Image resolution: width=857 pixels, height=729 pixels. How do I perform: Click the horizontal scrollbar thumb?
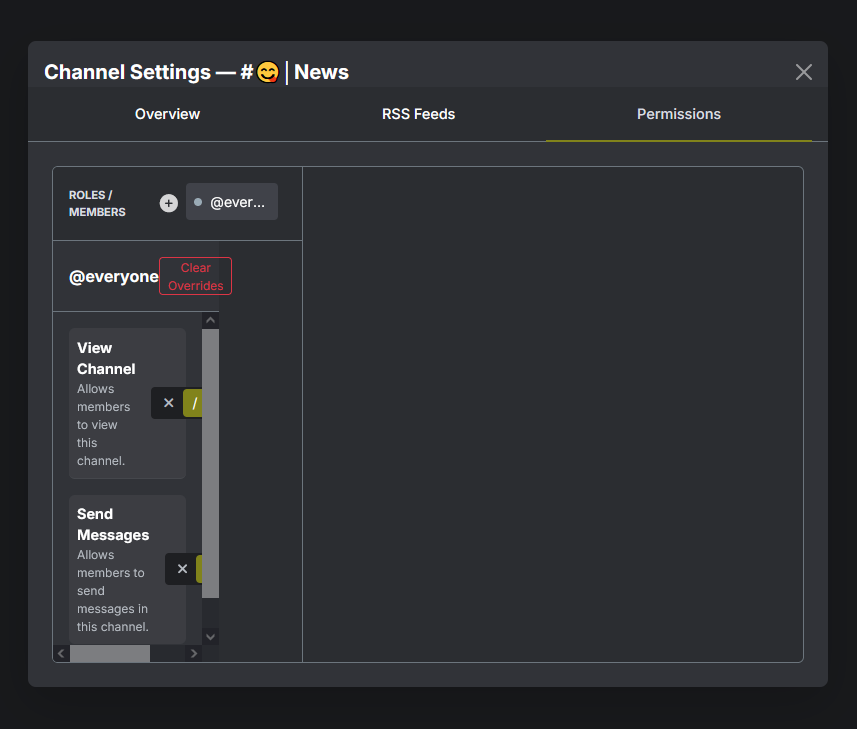110,653
